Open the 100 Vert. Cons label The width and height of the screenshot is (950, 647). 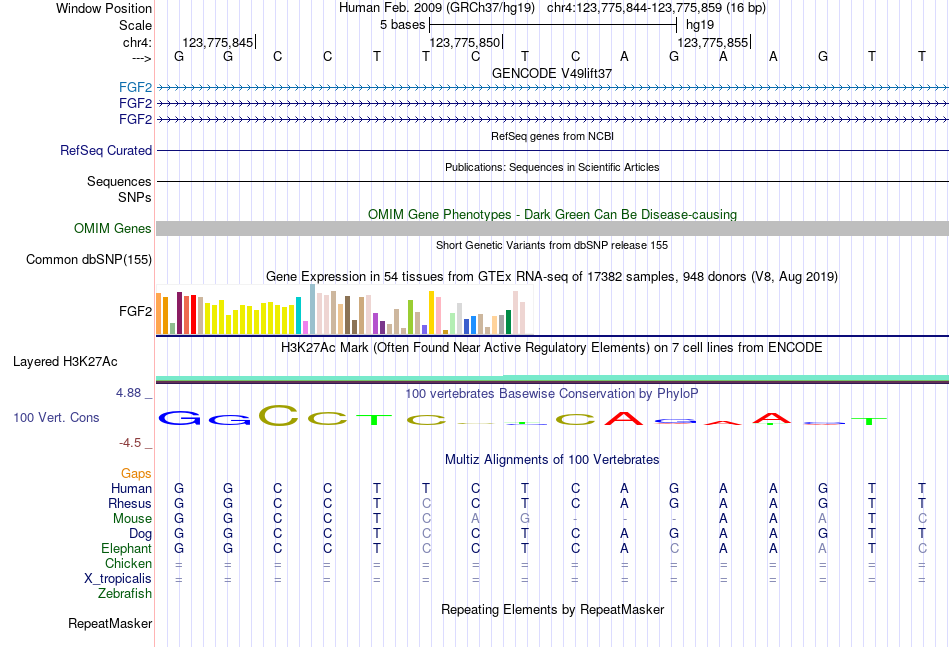(x=56, y=417)
